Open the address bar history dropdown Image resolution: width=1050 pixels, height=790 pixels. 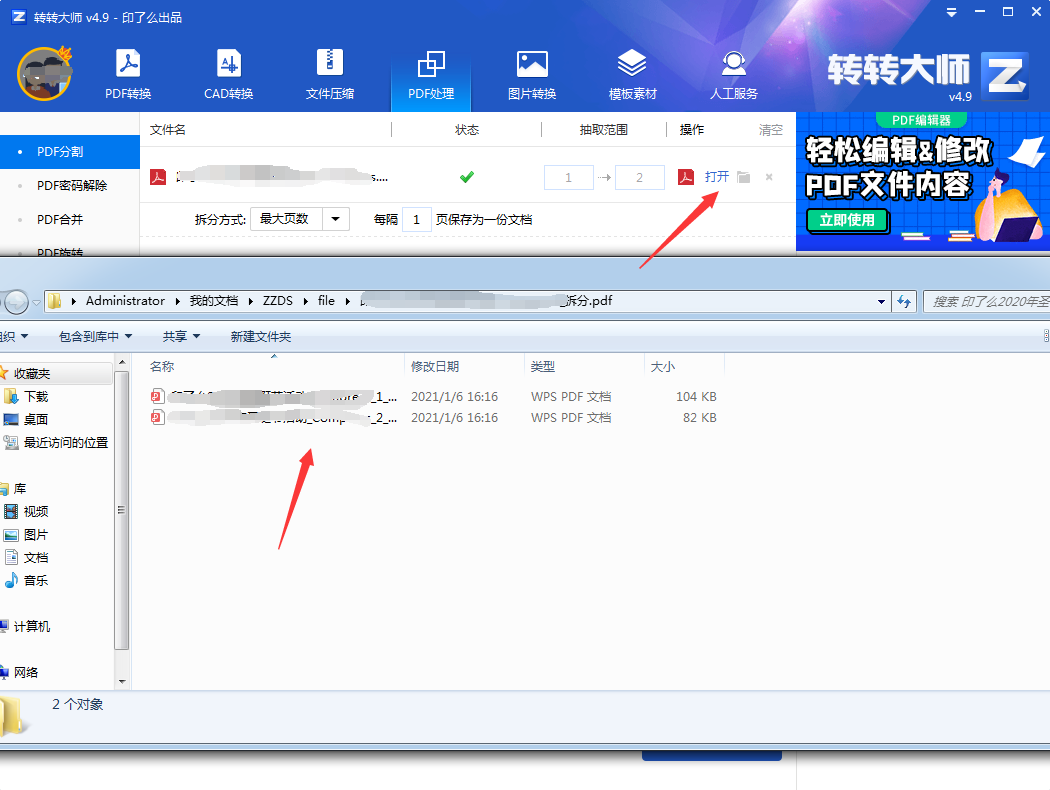(x=881, y=302)
